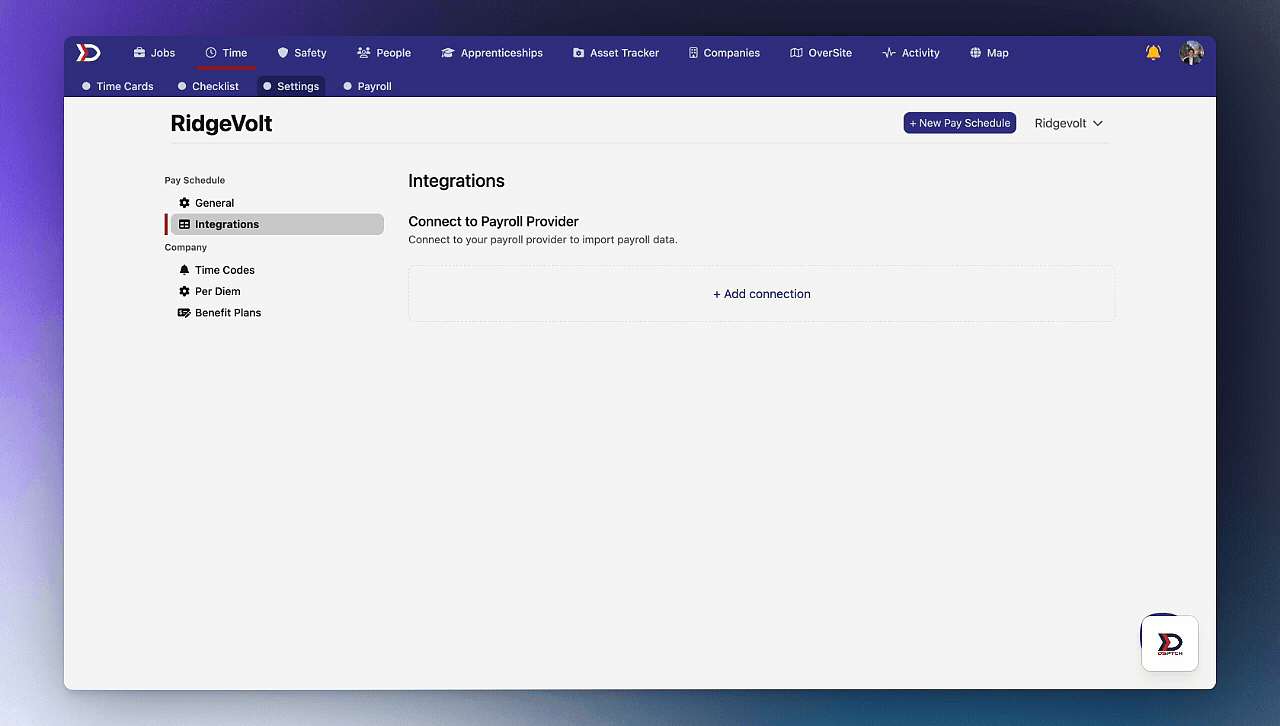Click the Connect to Payroll Provider heading

tap(494, 221)
